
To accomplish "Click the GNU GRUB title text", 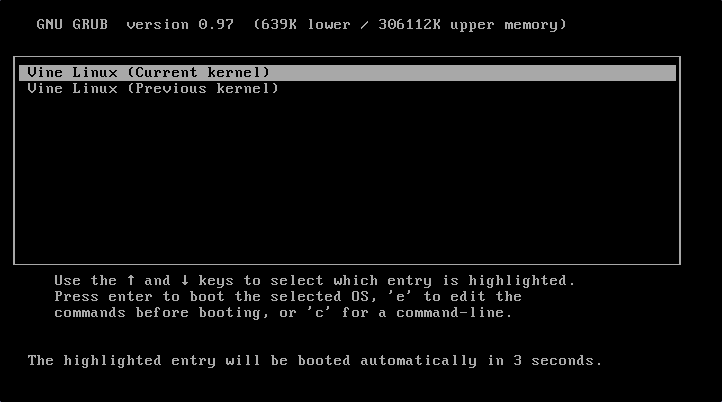I will (x=72, y=24).
